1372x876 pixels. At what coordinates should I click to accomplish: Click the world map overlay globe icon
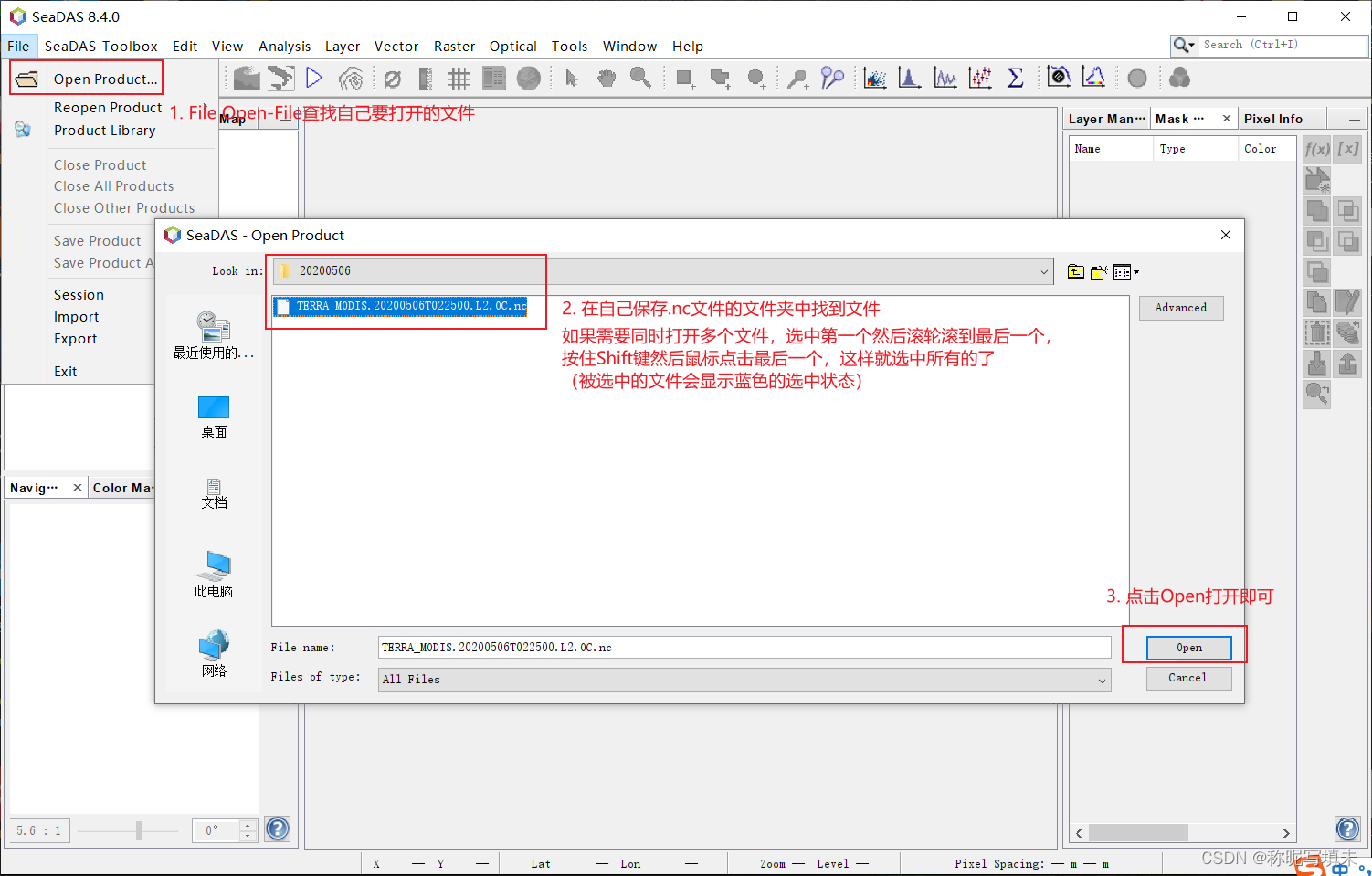click(x=529, y=79)
